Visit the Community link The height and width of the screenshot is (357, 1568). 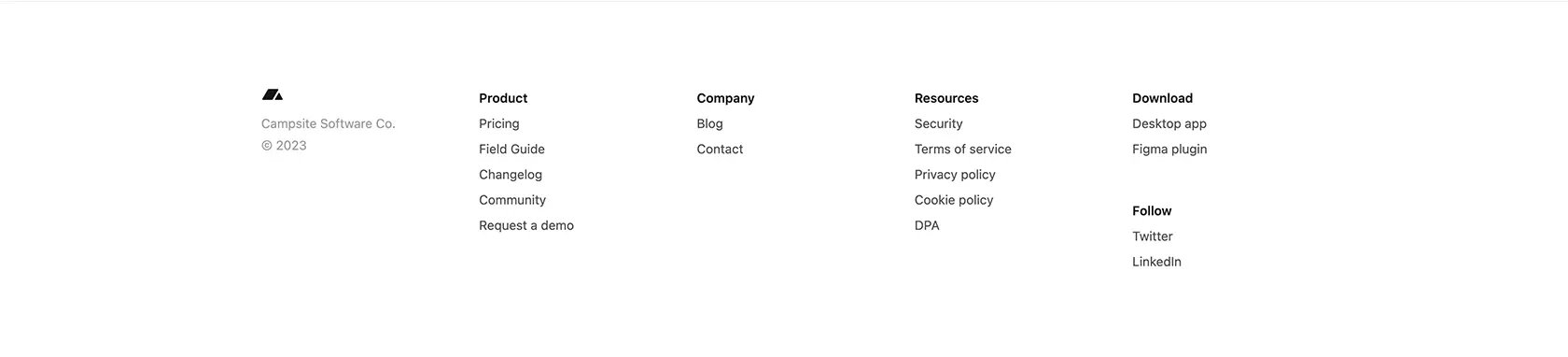point(512,200)
